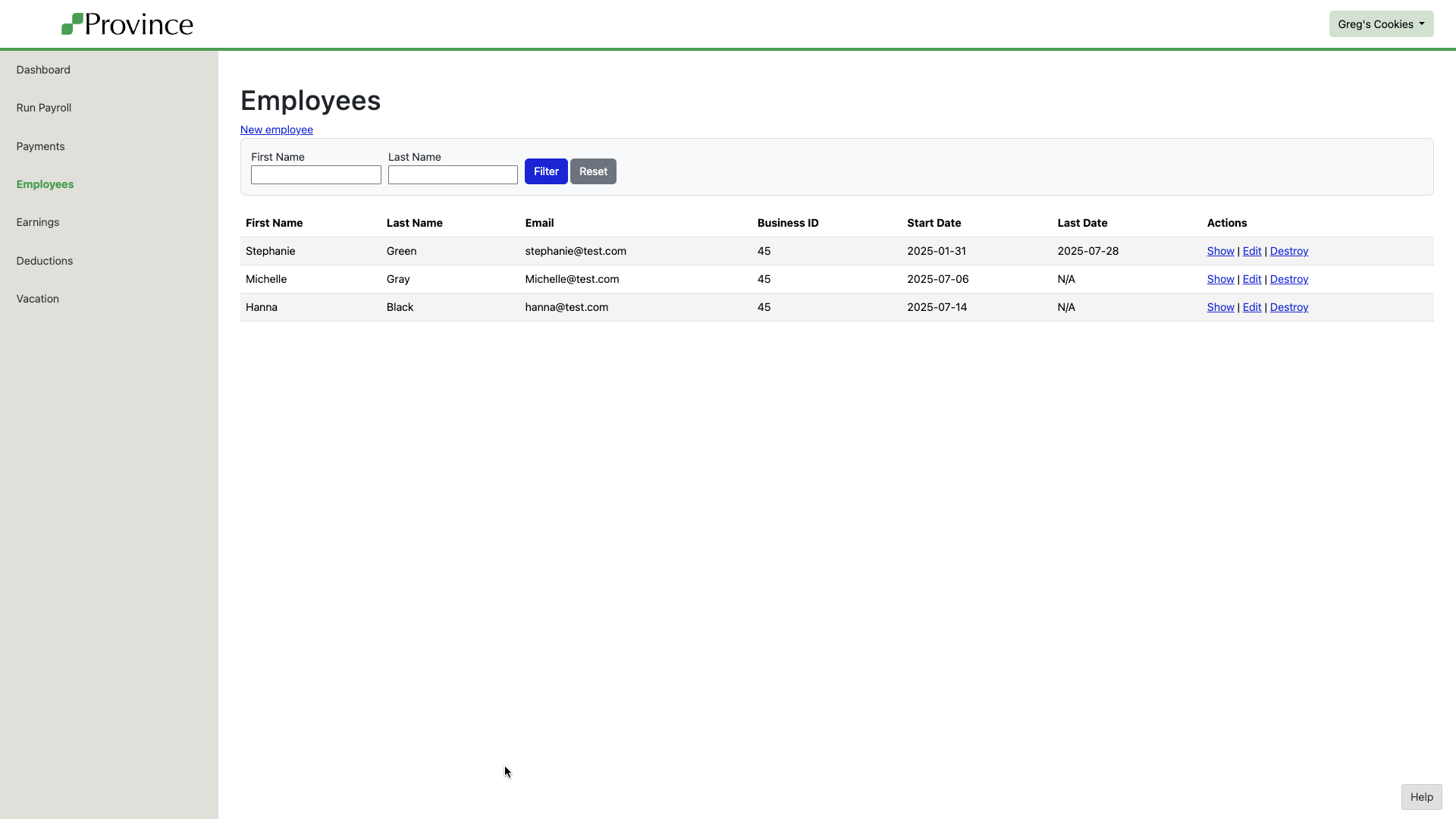Open Run Payroll page
The height and width of the screenshot is (819, 1456).
point(44,108)
